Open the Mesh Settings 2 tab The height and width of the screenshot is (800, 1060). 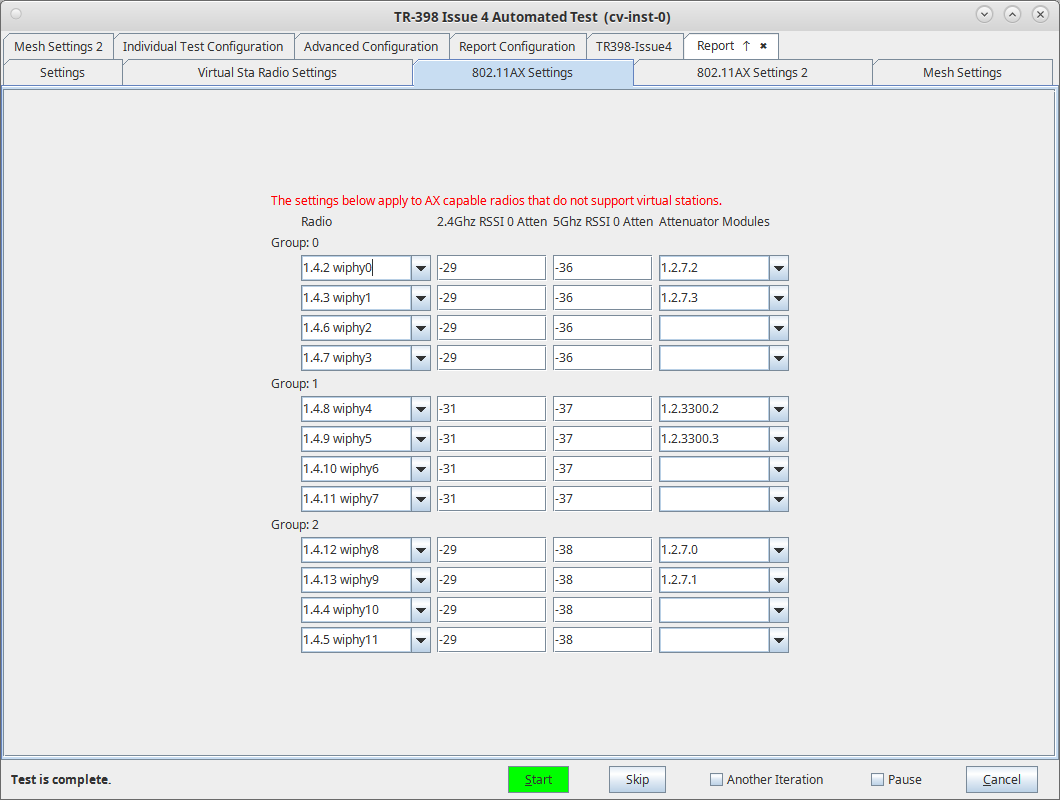coord(58,47)
